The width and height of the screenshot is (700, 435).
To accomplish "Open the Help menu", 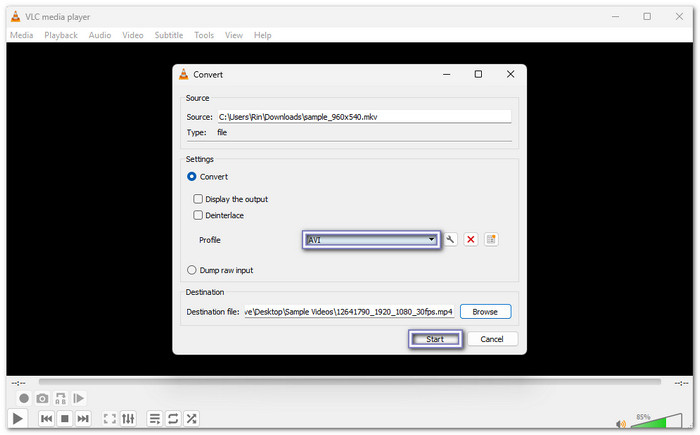I will (x=262, y=35).
